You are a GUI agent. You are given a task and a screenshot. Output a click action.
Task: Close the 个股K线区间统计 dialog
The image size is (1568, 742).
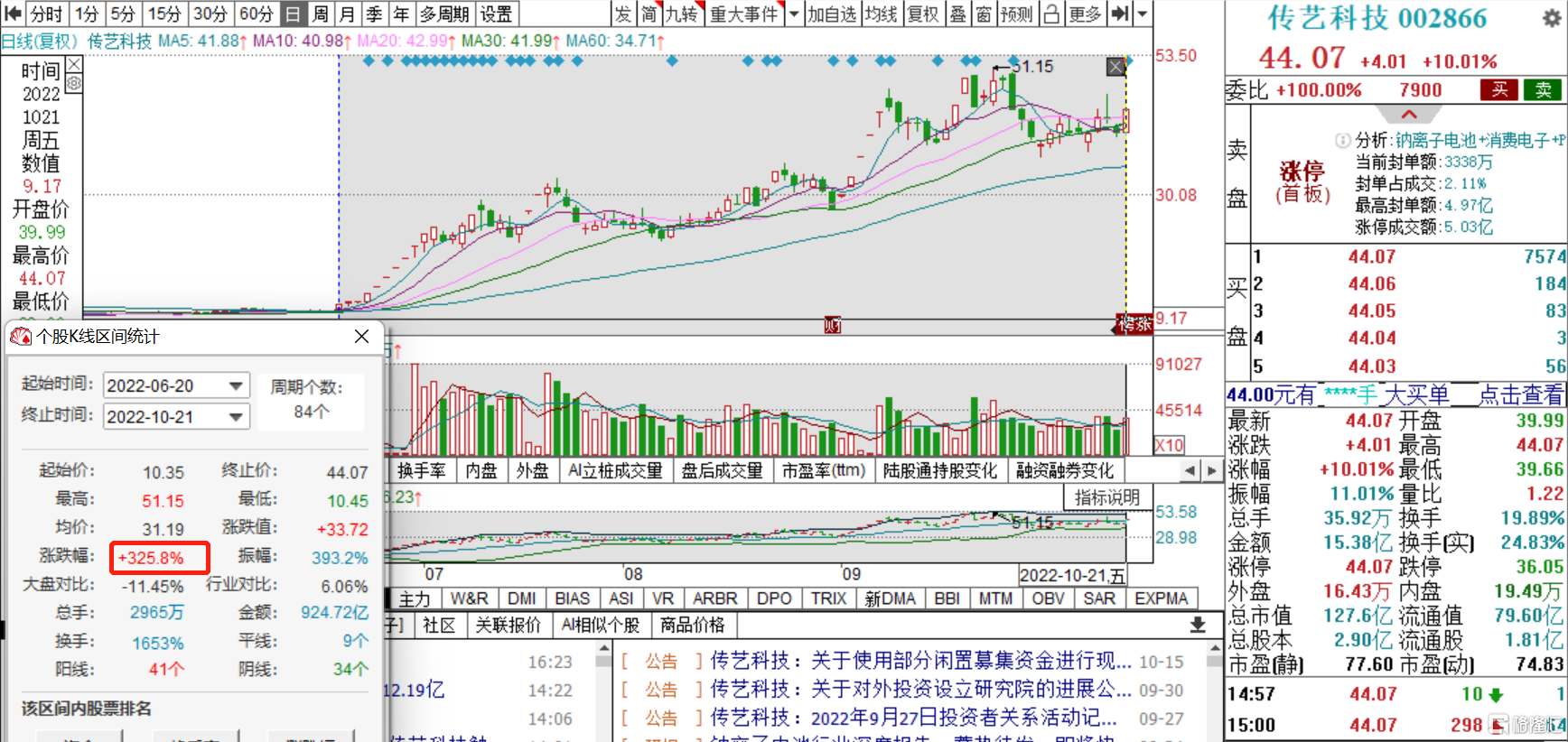(x=361, y=336)
